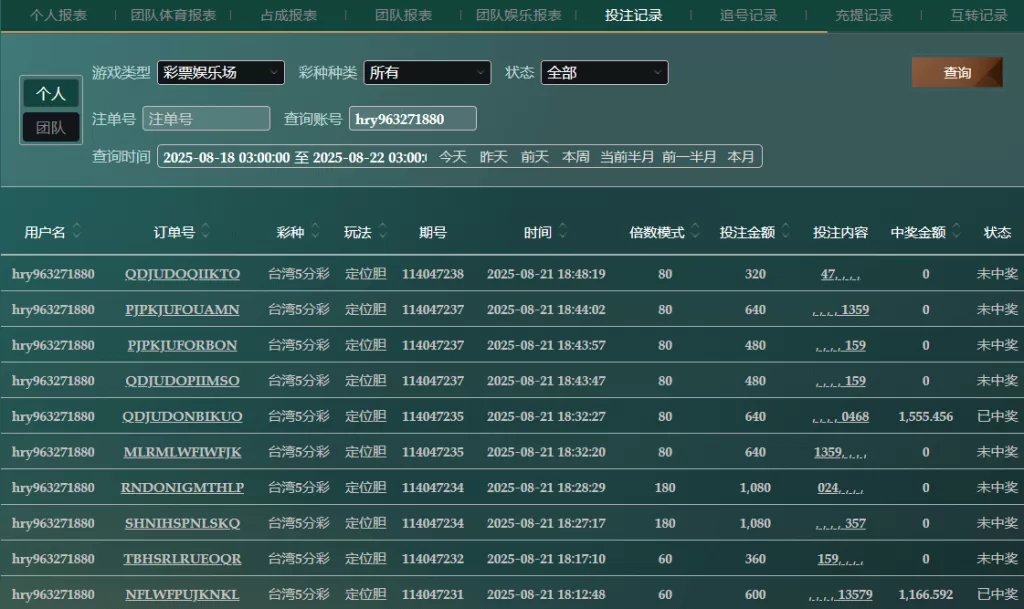Viewport: 1024px width, 609px height.
Task: View bet content 159 of 18:17:10 row
Action: click(840, 559)
